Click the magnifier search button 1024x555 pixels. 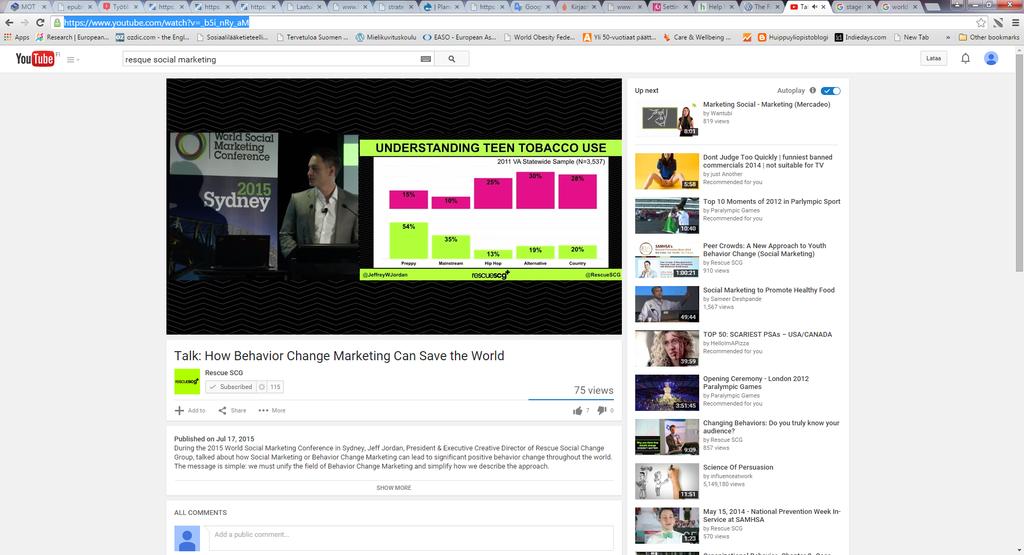coord(451,59)
